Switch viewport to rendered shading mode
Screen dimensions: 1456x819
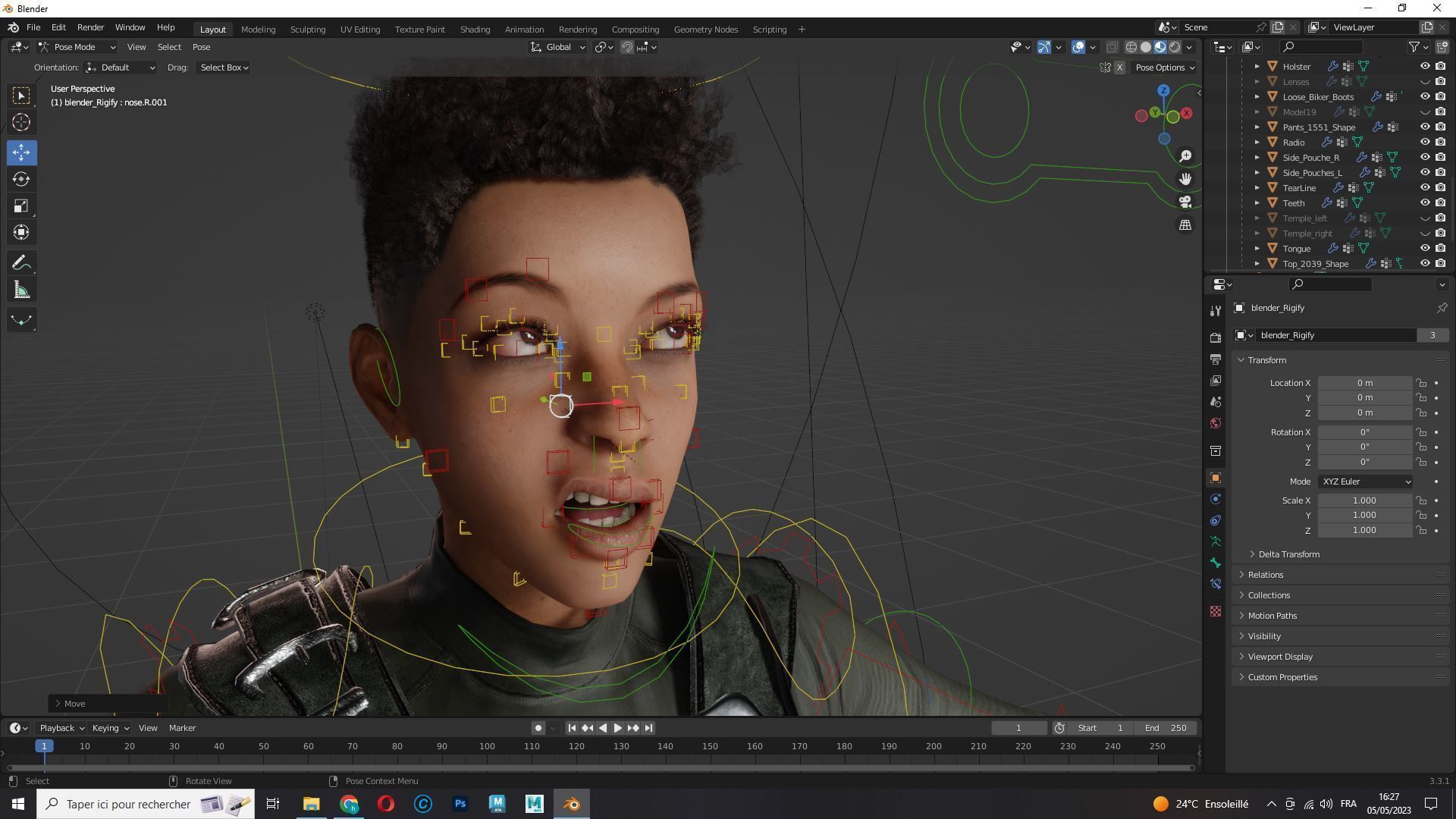(1175, 46)
